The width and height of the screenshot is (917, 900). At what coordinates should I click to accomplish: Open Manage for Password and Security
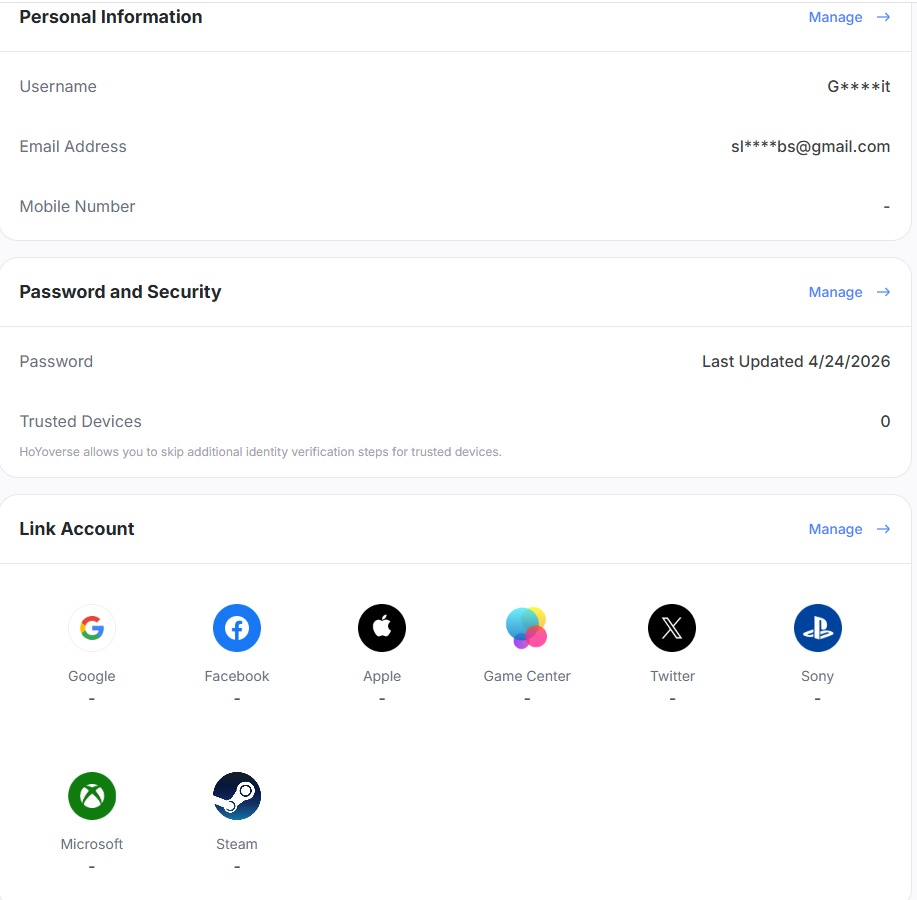[x=835, y=292]
